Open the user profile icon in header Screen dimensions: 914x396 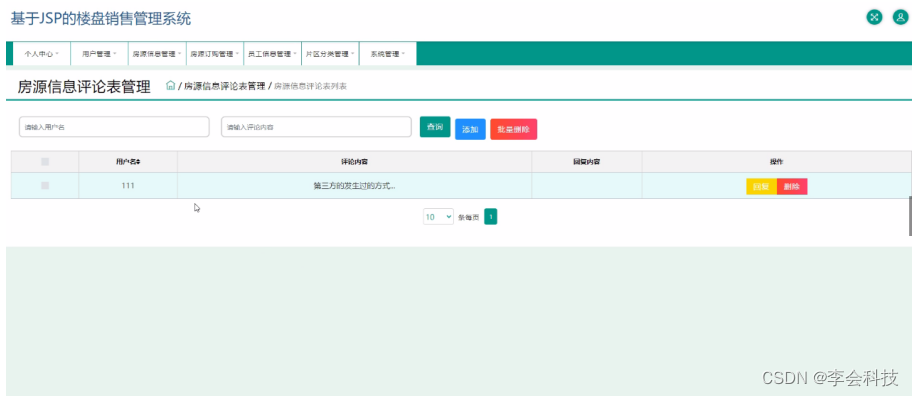point(901,17)
